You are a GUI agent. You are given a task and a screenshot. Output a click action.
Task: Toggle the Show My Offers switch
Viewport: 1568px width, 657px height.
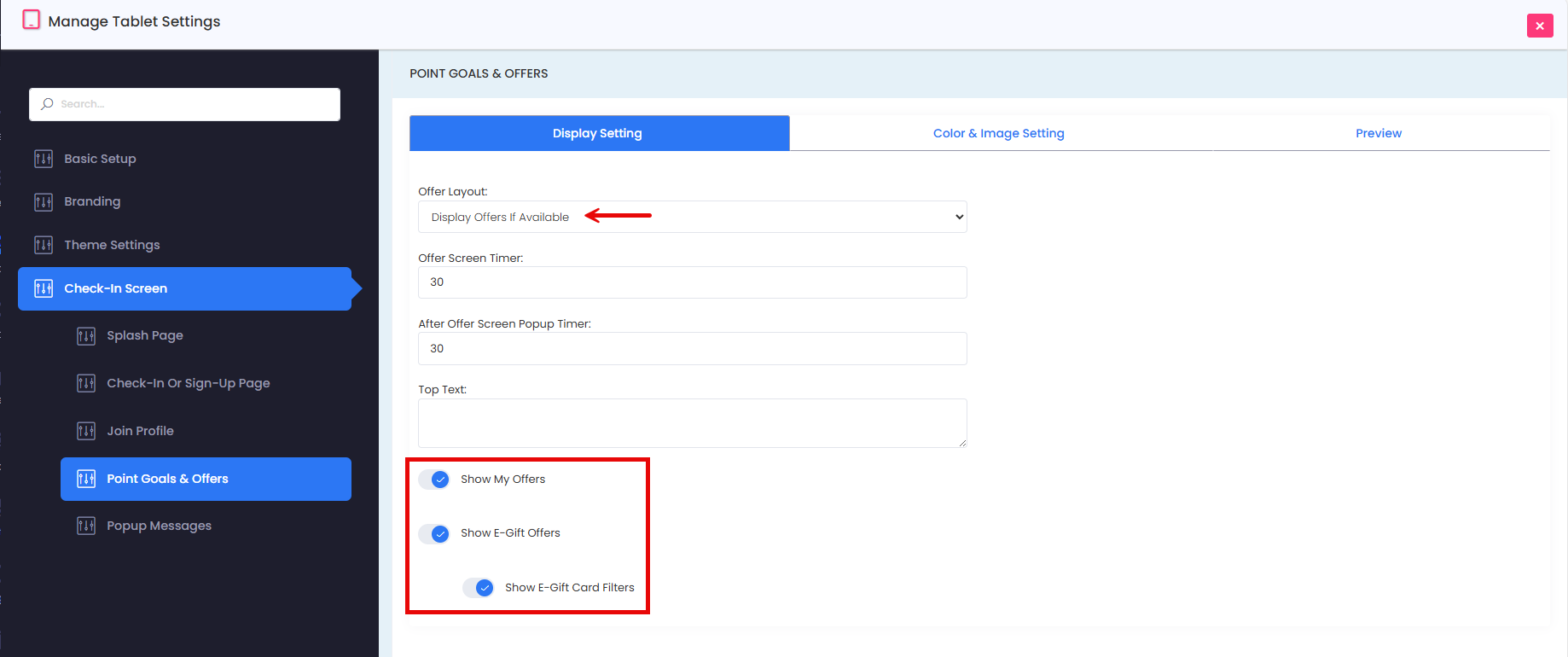(x=434, y=480)
